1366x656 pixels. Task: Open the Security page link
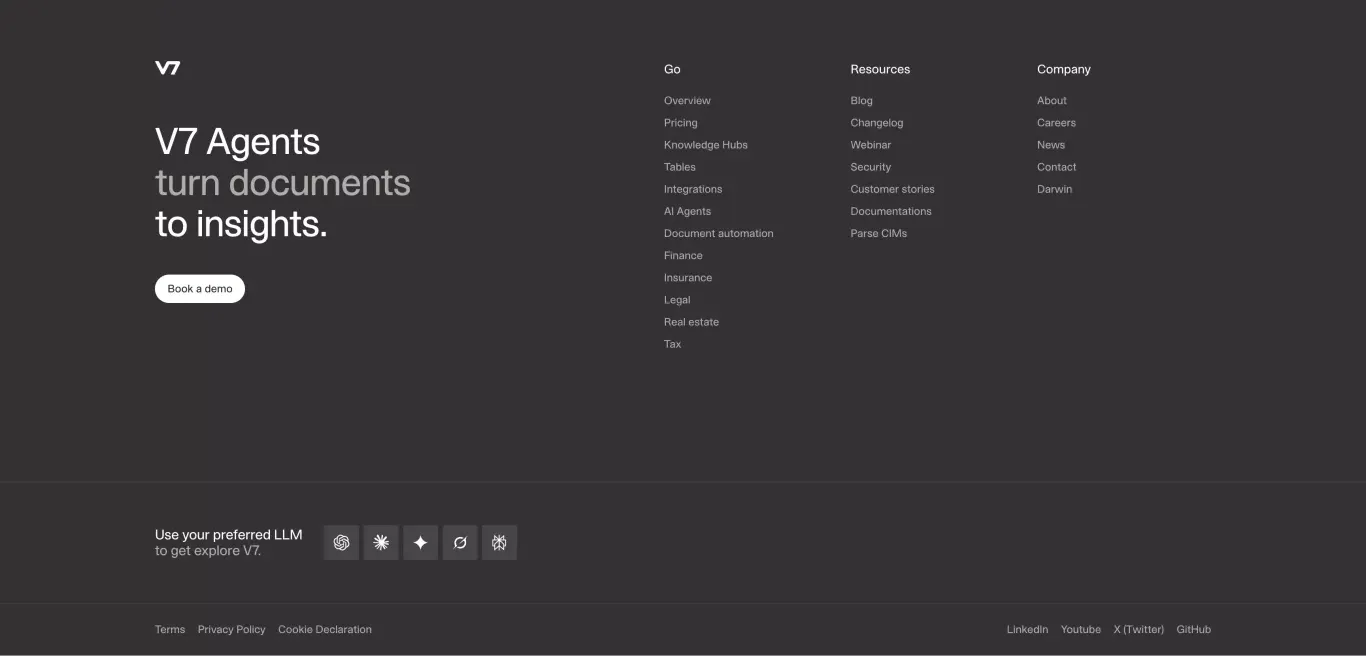[x=871, y=167]
